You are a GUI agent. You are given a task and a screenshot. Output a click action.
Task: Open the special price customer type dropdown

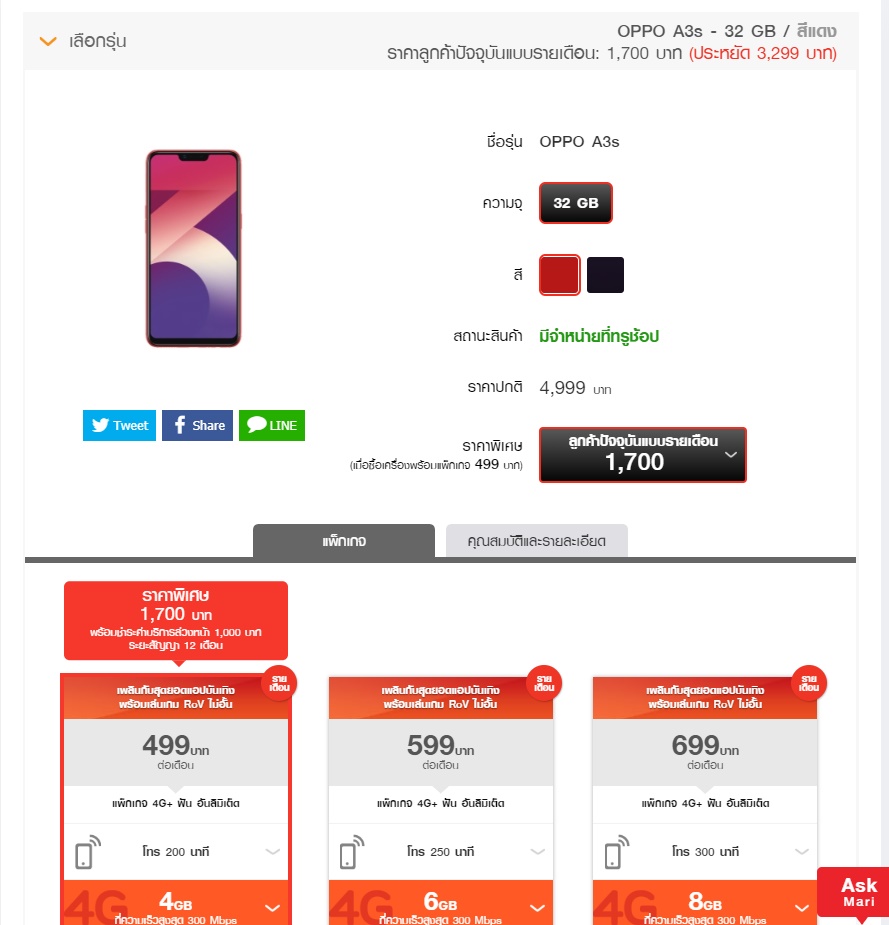[642, 455]
